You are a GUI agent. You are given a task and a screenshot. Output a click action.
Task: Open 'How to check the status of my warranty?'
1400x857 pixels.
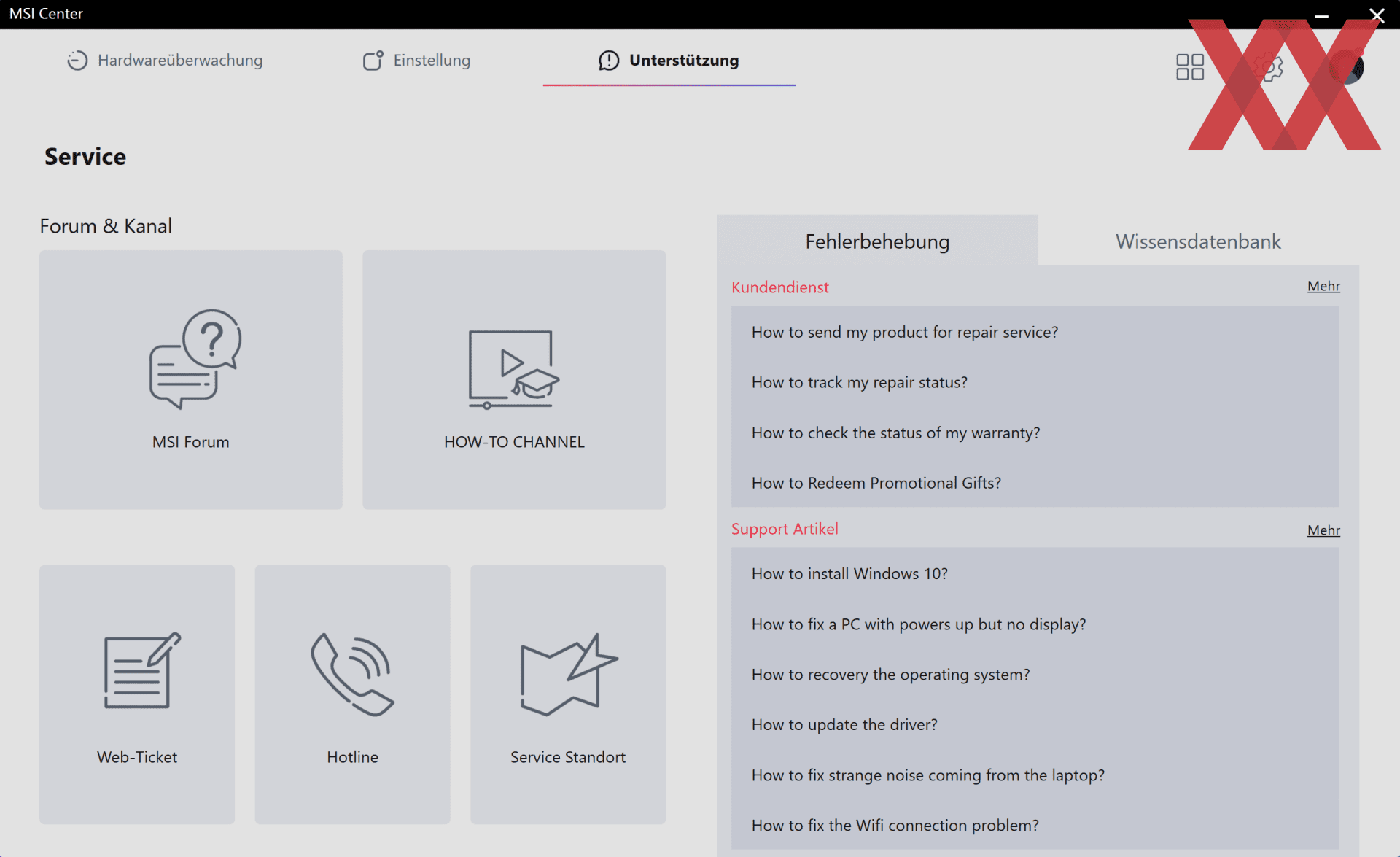pyautogui.click(x=1035, y=433)
